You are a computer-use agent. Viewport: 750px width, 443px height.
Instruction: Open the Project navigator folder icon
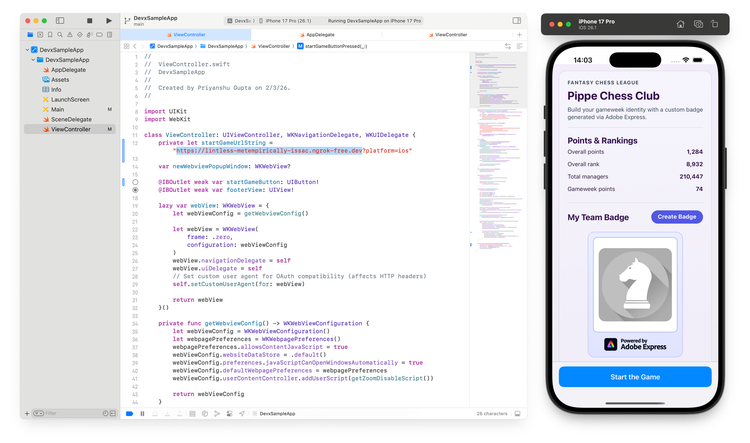pyautogui.click(x=30, y=34)
